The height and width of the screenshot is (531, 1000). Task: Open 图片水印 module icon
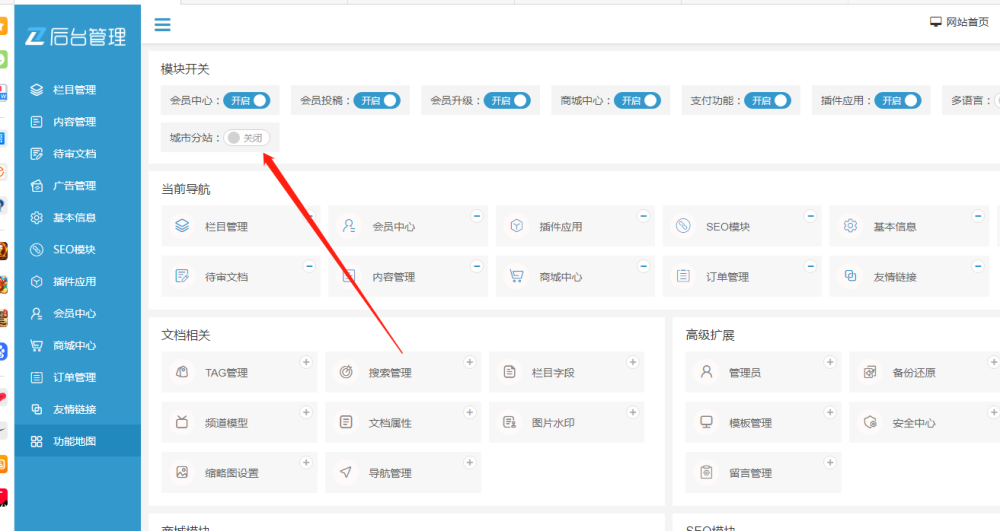point(510,423)
